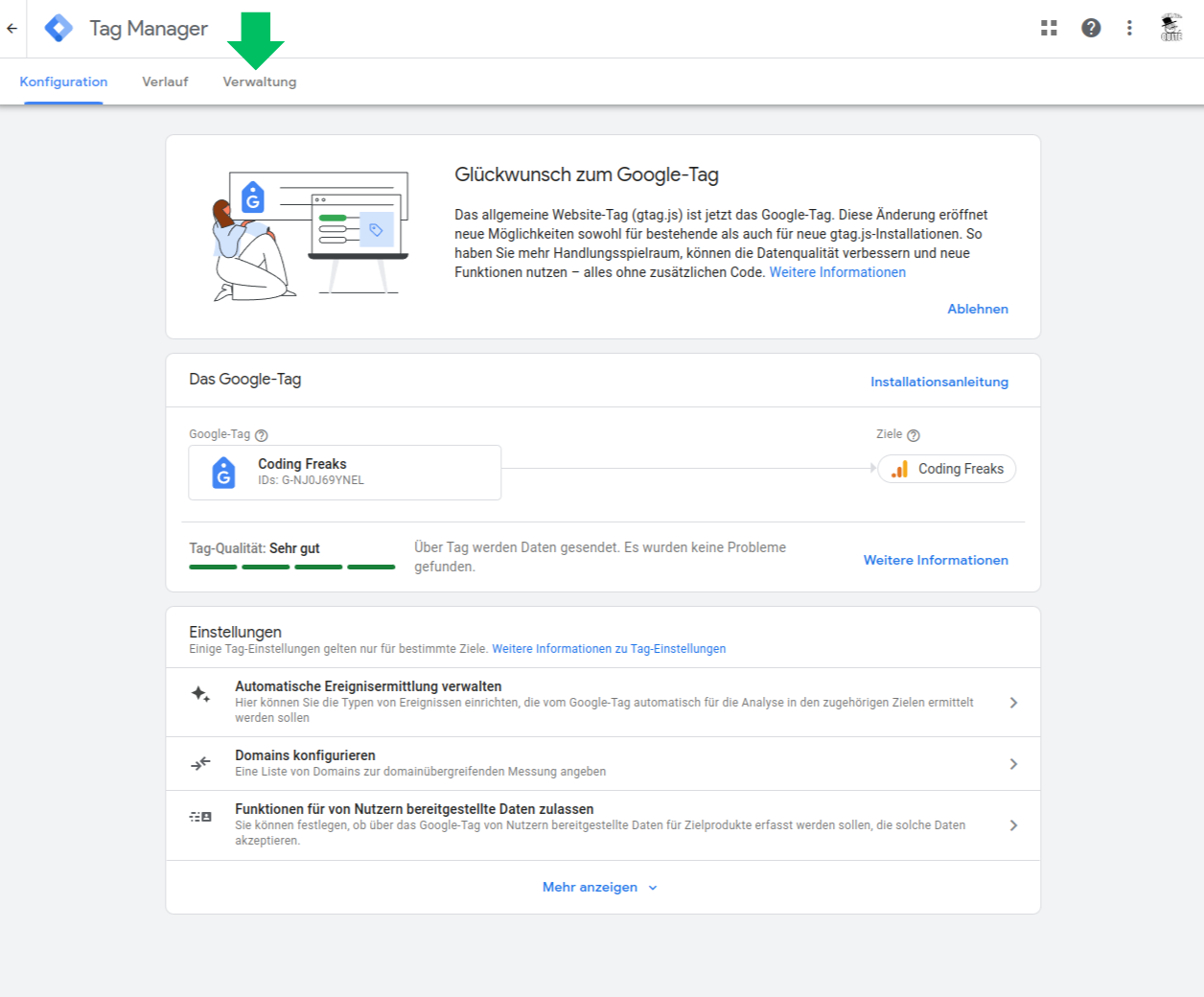Click the Ablehnen button
This screenshot has width=1204, height=997.
pos(978,309)
